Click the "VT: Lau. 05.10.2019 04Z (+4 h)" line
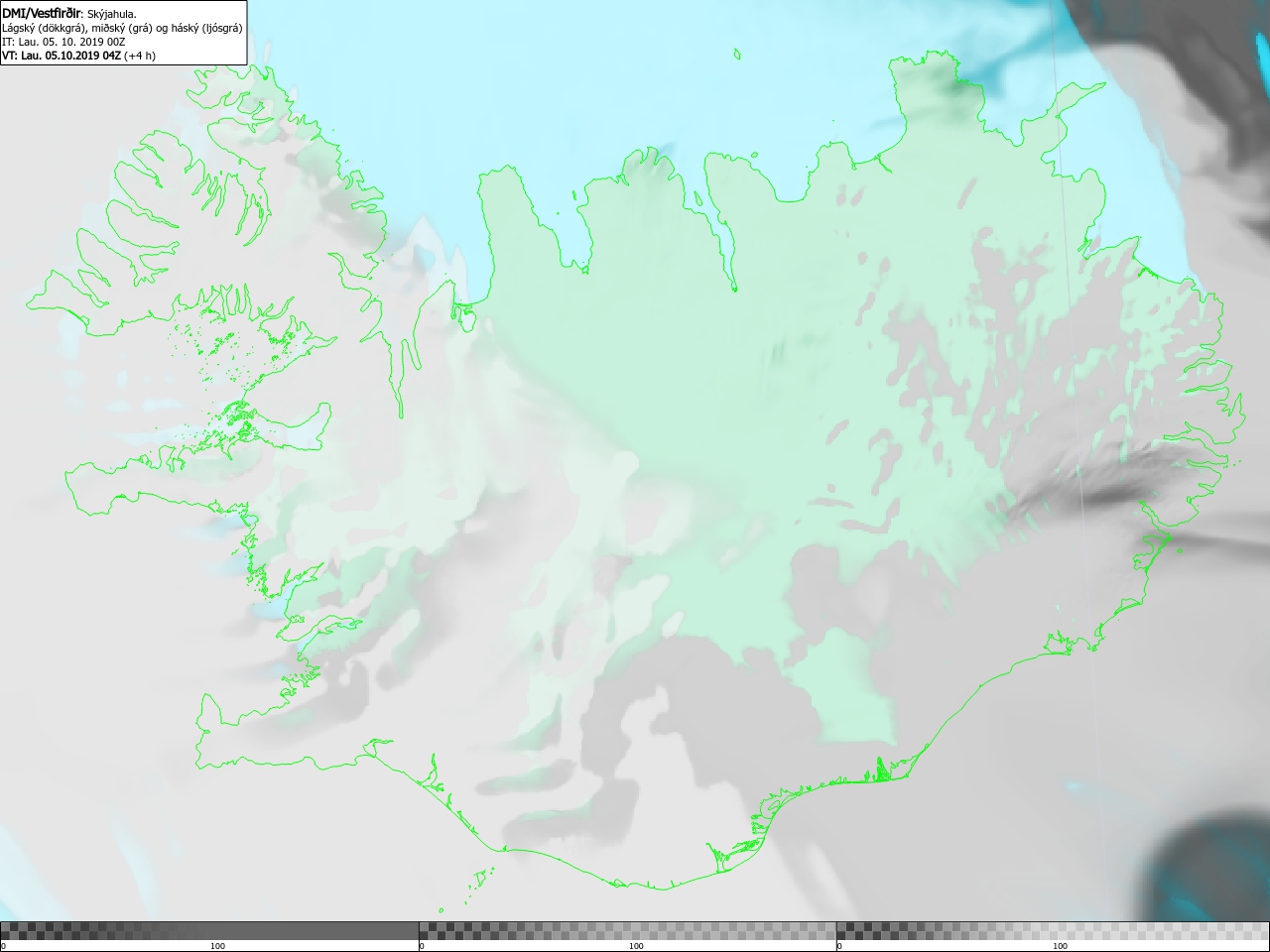 (x=79, y=56)
